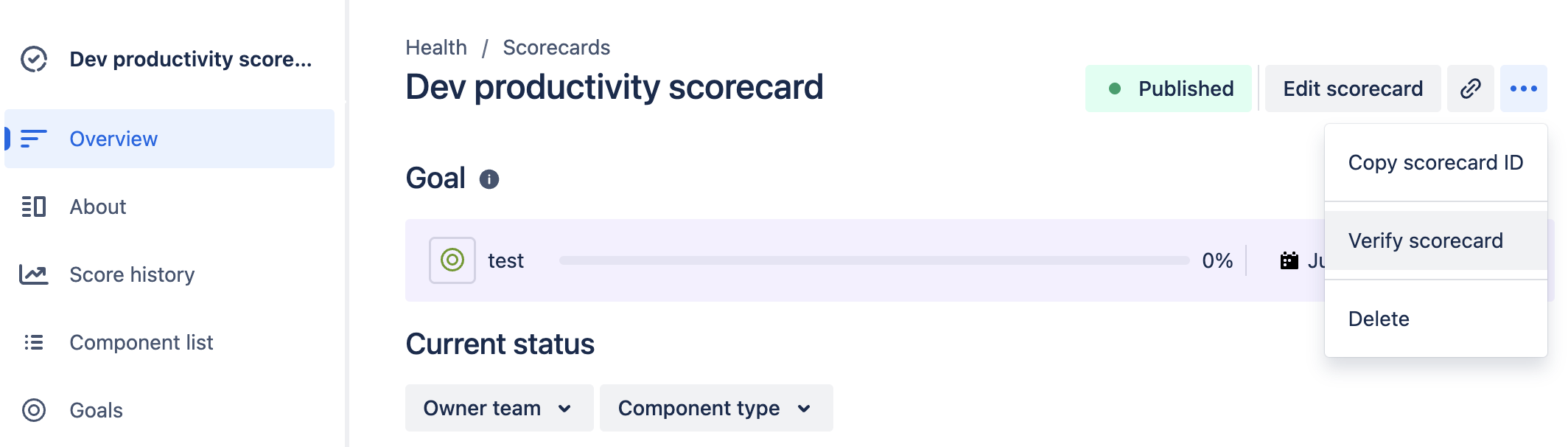Click the Edit scorecard button
Screen dimensions: 1568x447
[1352, 89]
